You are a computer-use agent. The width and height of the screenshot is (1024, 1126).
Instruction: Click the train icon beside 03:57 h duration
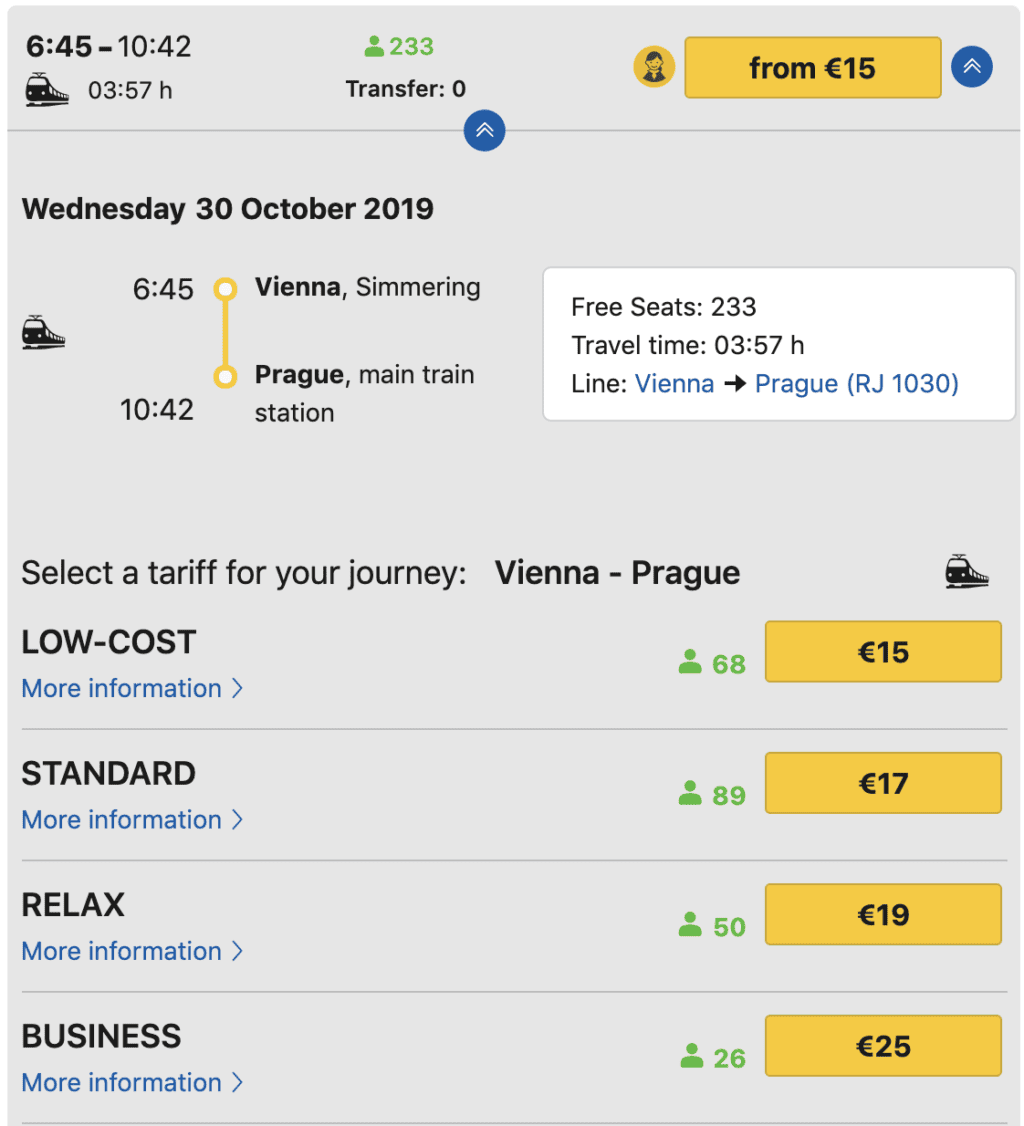47,90
